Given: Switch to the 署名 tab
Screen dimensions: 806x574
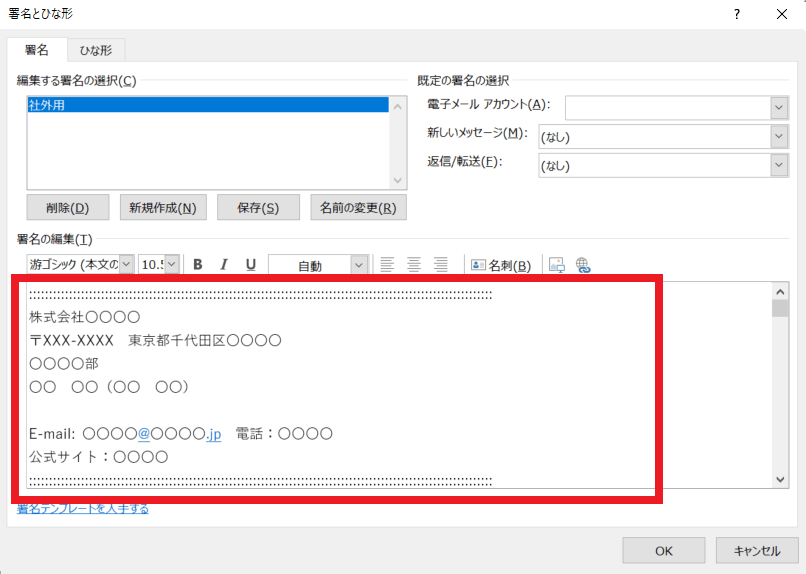Looking at the screenshot, I should point(36,50).
